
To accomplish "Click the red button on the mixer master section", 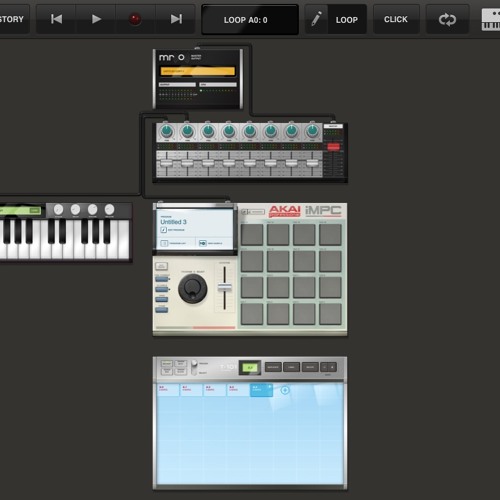I will [x=333, y=147].
